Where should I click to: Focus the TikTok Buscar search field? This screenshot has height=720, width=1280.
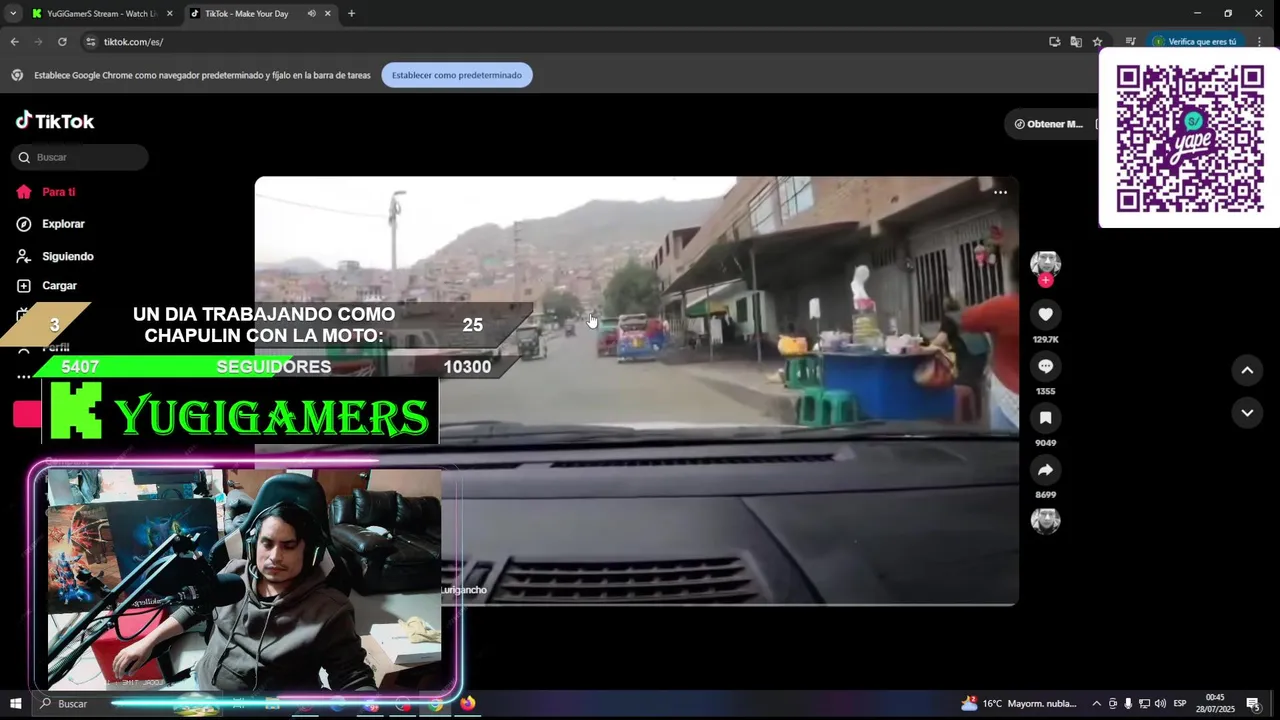[x=80, y=157]
